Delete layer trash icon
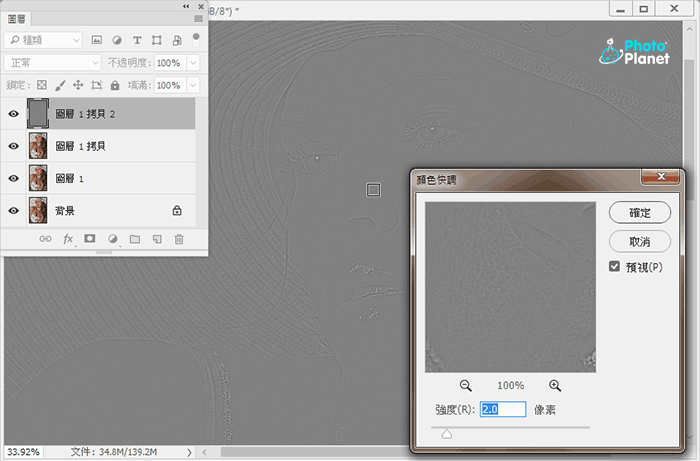The height and width of the screenshot is (461, 700). coord(179,239)
